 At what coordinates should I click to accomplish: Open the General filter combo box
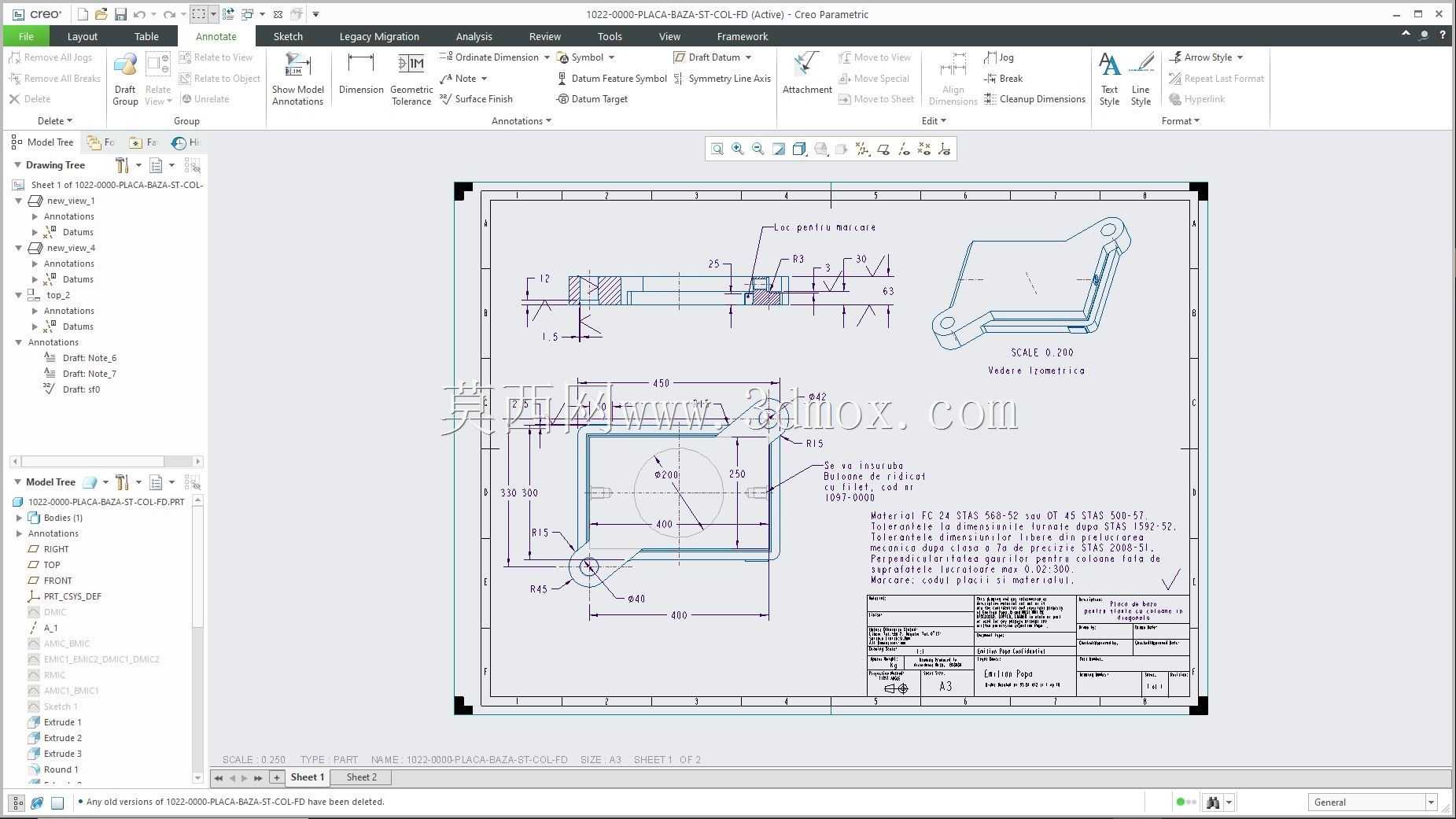tap(1373, 802)
